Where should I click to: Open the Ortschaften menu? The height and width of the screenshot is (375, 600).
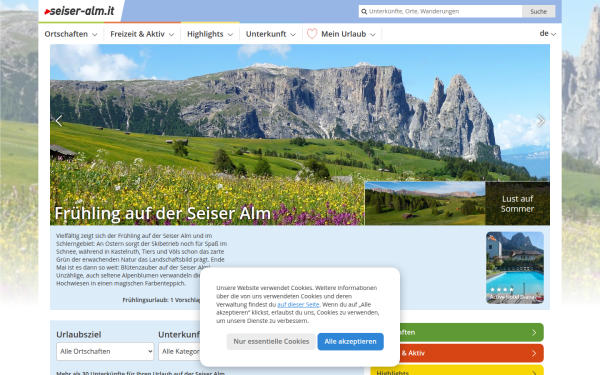coord(71,34)
